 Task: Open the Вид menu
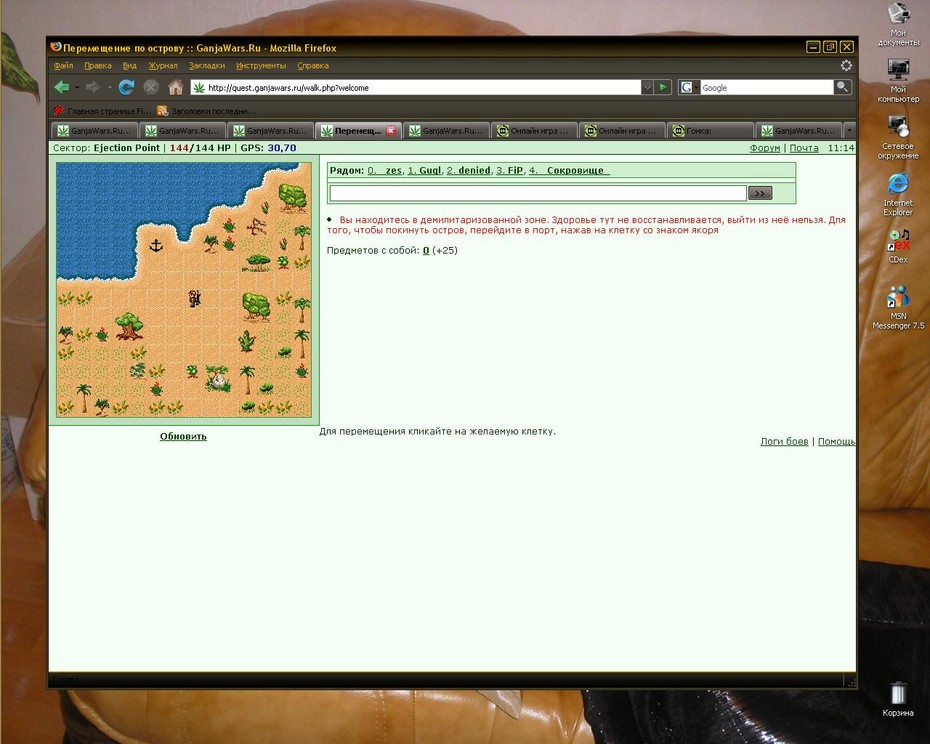(129, 65)
